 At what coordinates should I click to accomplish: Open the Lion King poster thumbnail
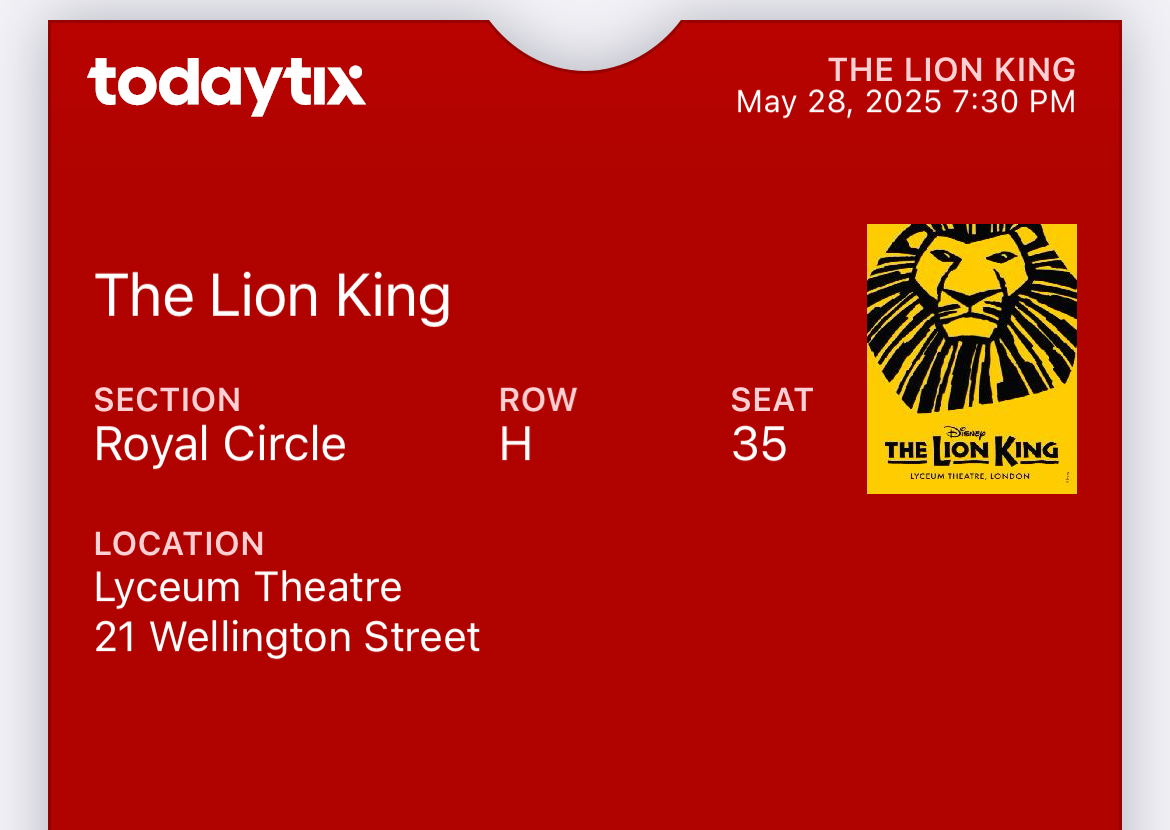[972, 358]
